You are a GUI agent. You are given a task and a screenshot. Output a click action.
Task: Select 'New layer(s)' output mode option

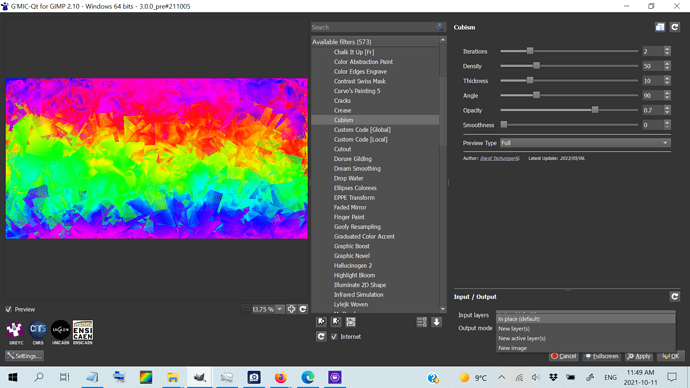pos(585,329)
